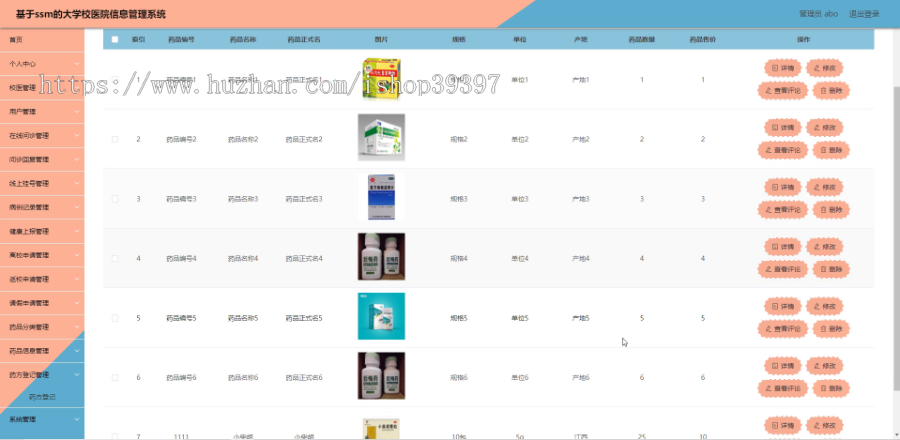
Task: Open the drug image in row 药品编号3
Action: [381, 197]
